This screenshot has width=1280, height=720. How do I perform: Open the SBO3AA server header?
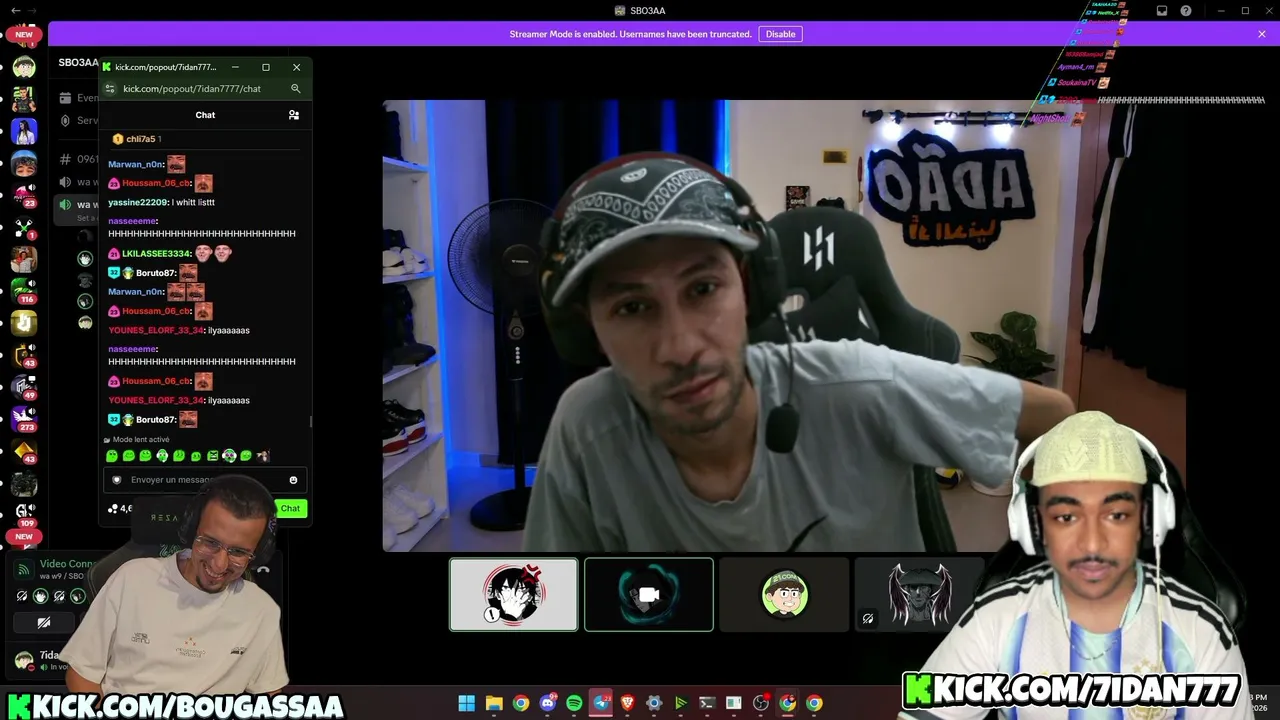(78, 62)
